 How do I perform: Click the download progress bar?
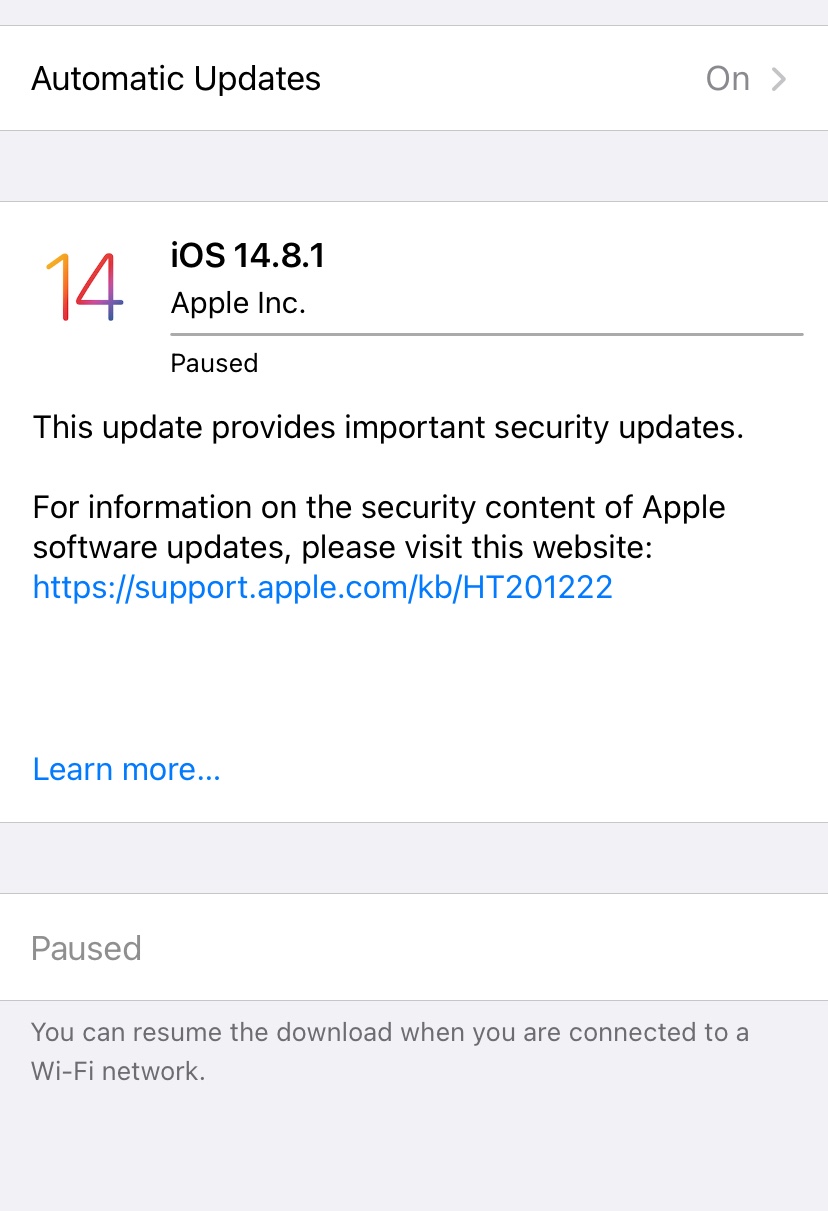486,334
